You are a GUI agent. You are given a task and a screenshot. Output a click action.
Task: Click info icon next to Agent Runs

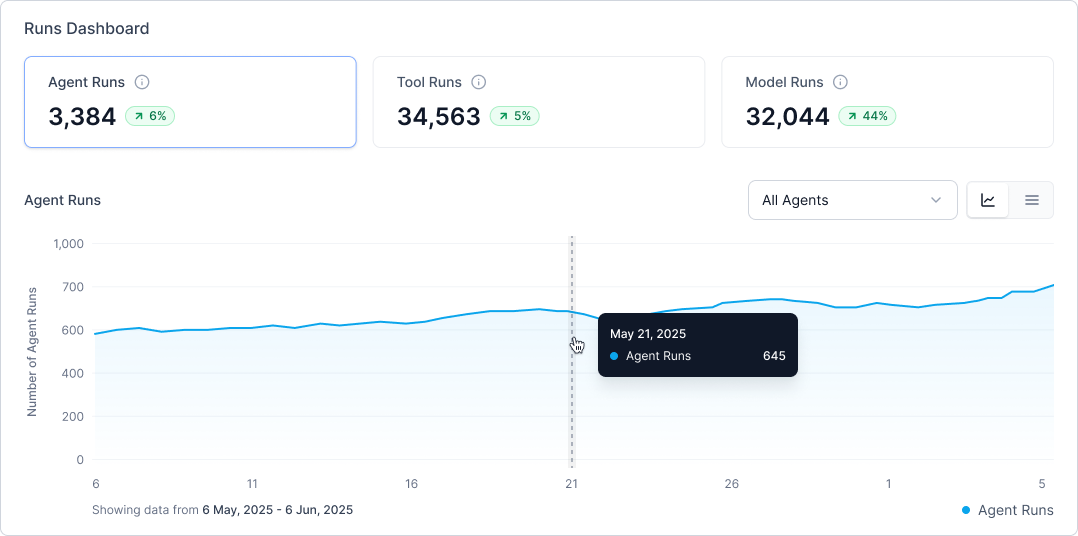coord(142,82)
